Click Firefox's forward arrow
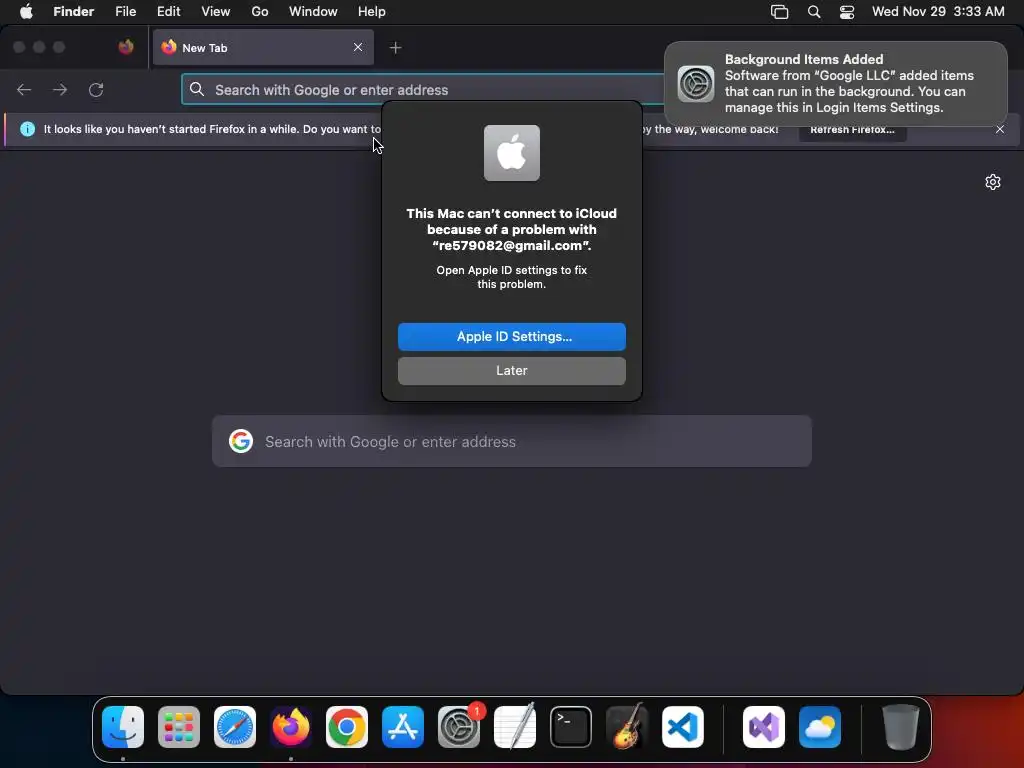This screenshot has width=1024, height=768. click(60, 89)
